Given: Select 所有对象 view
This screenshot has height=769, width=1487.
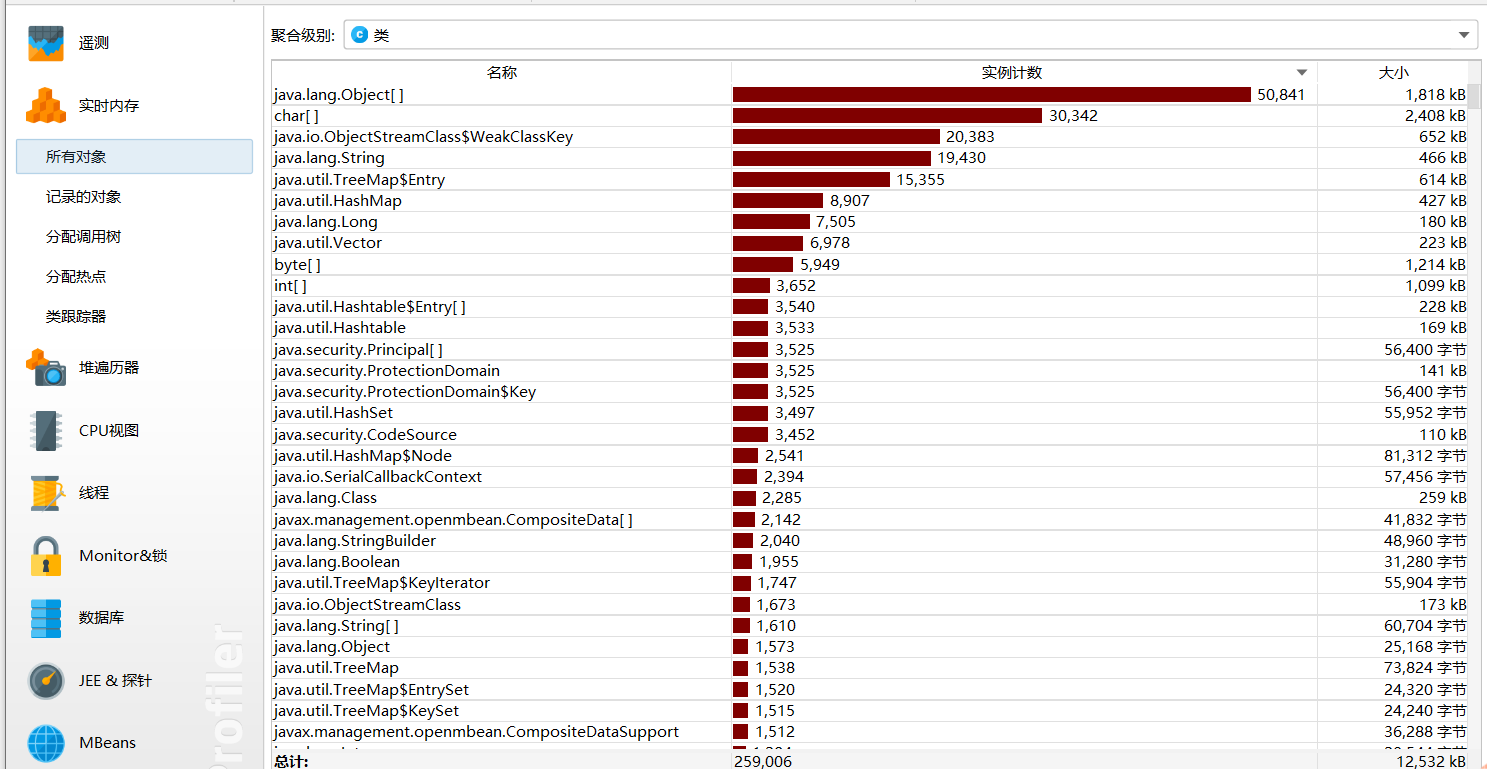Looking at the screenshot, I should point(134,157).
